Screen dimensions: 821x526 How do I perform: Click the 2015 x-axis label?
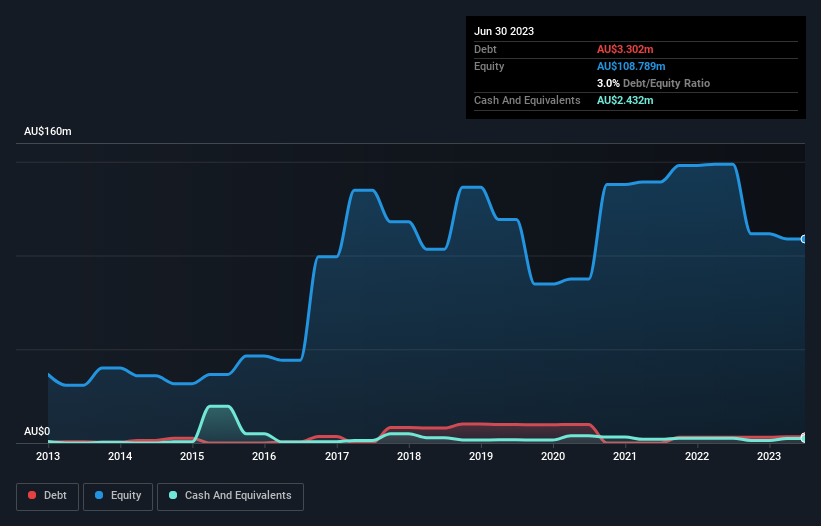[192, 456]
